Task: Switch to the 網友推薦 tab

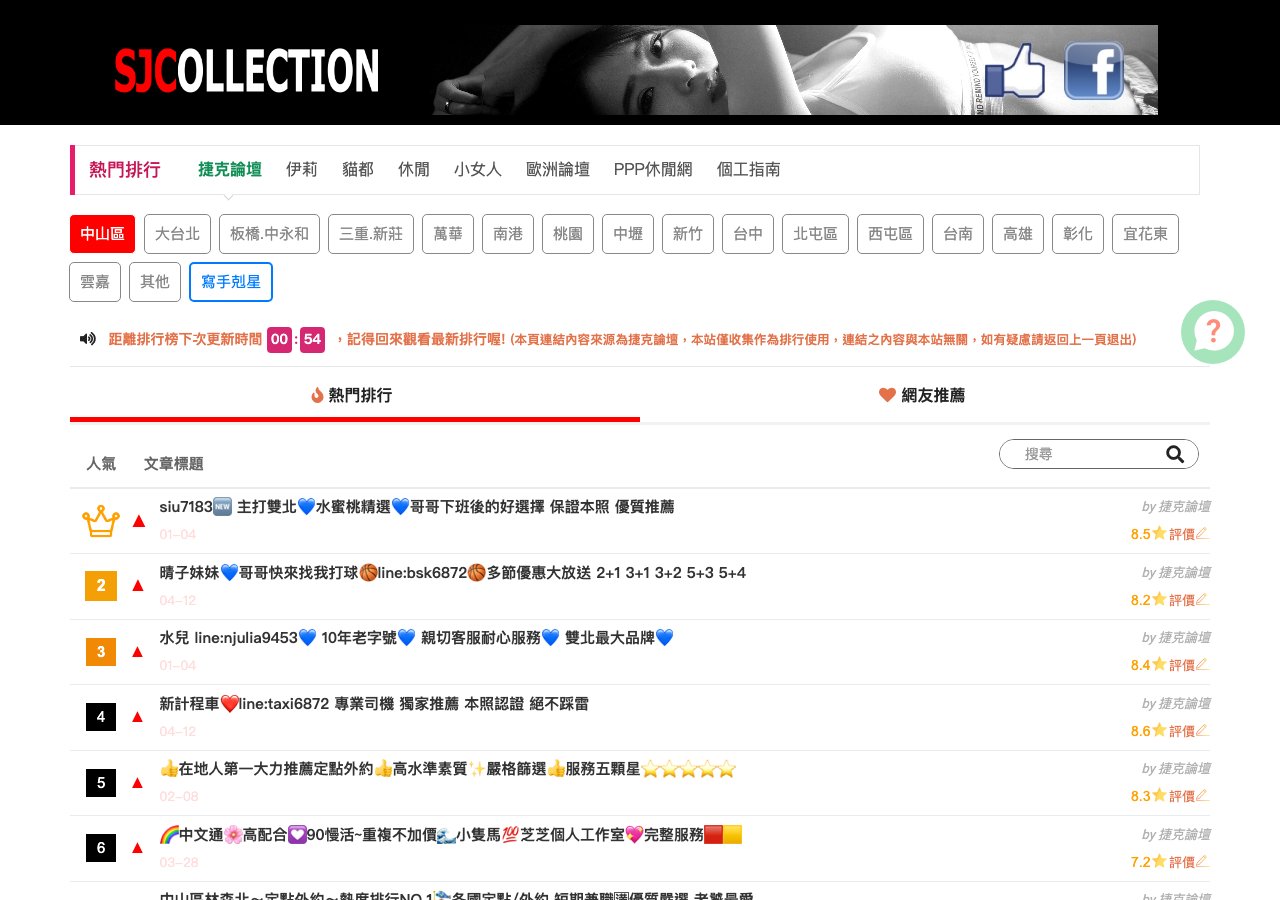Action: pos(921,395)
